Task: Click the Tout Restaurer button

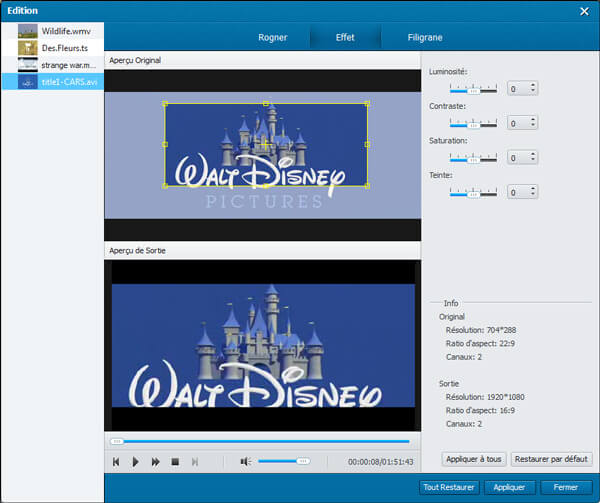Action: pyautogui.click(x=449, y=487)
